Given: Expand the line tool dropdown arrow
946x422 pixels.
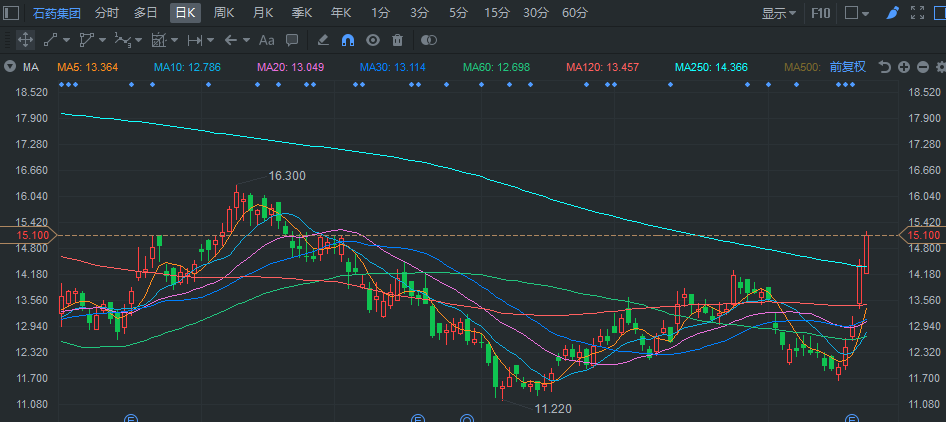Looking at the screenshot, I should (66, 40).
